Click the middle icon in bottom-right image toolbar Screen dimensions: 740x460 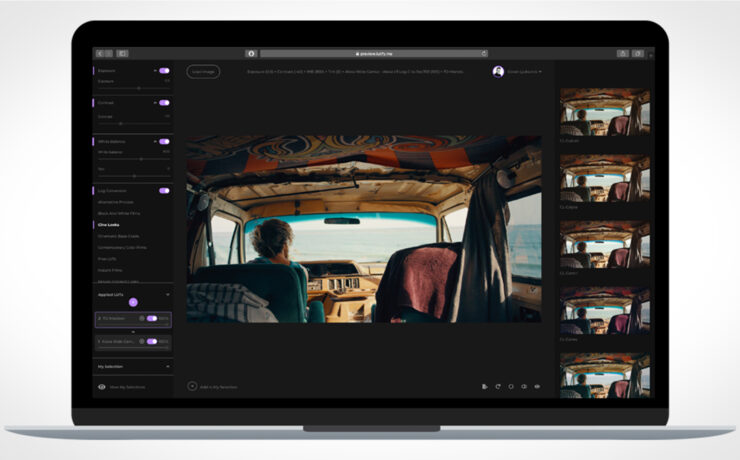[511, 386]
